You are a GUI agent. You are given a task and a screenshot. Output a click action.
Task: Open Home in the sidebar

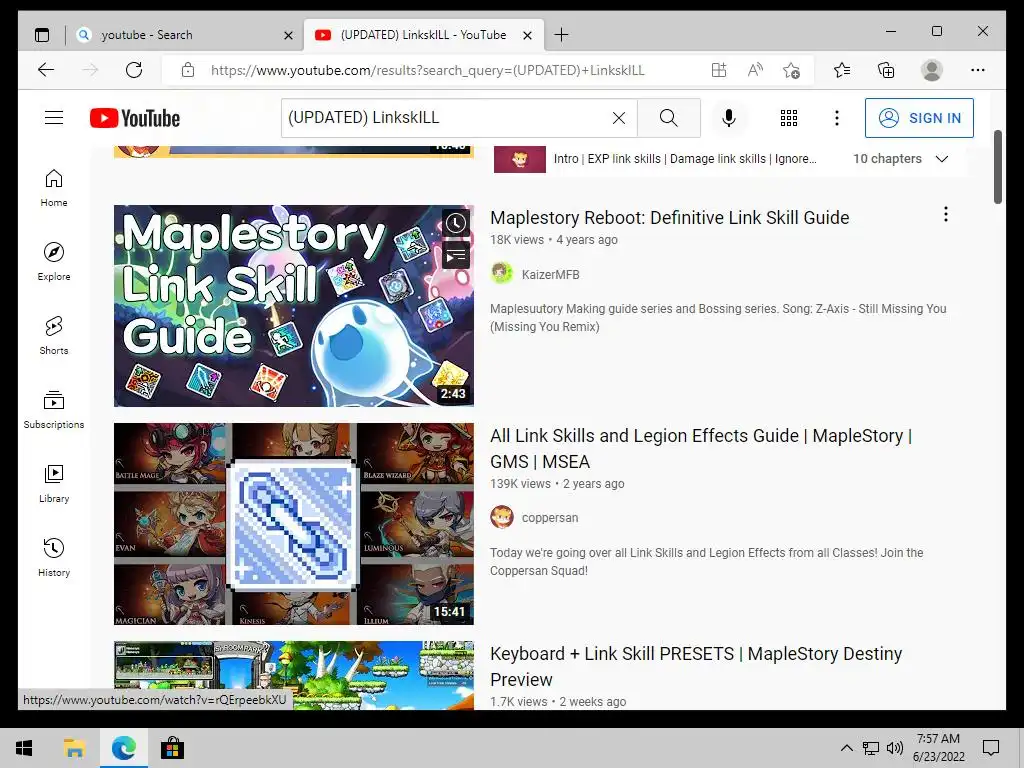click(54, 188)
